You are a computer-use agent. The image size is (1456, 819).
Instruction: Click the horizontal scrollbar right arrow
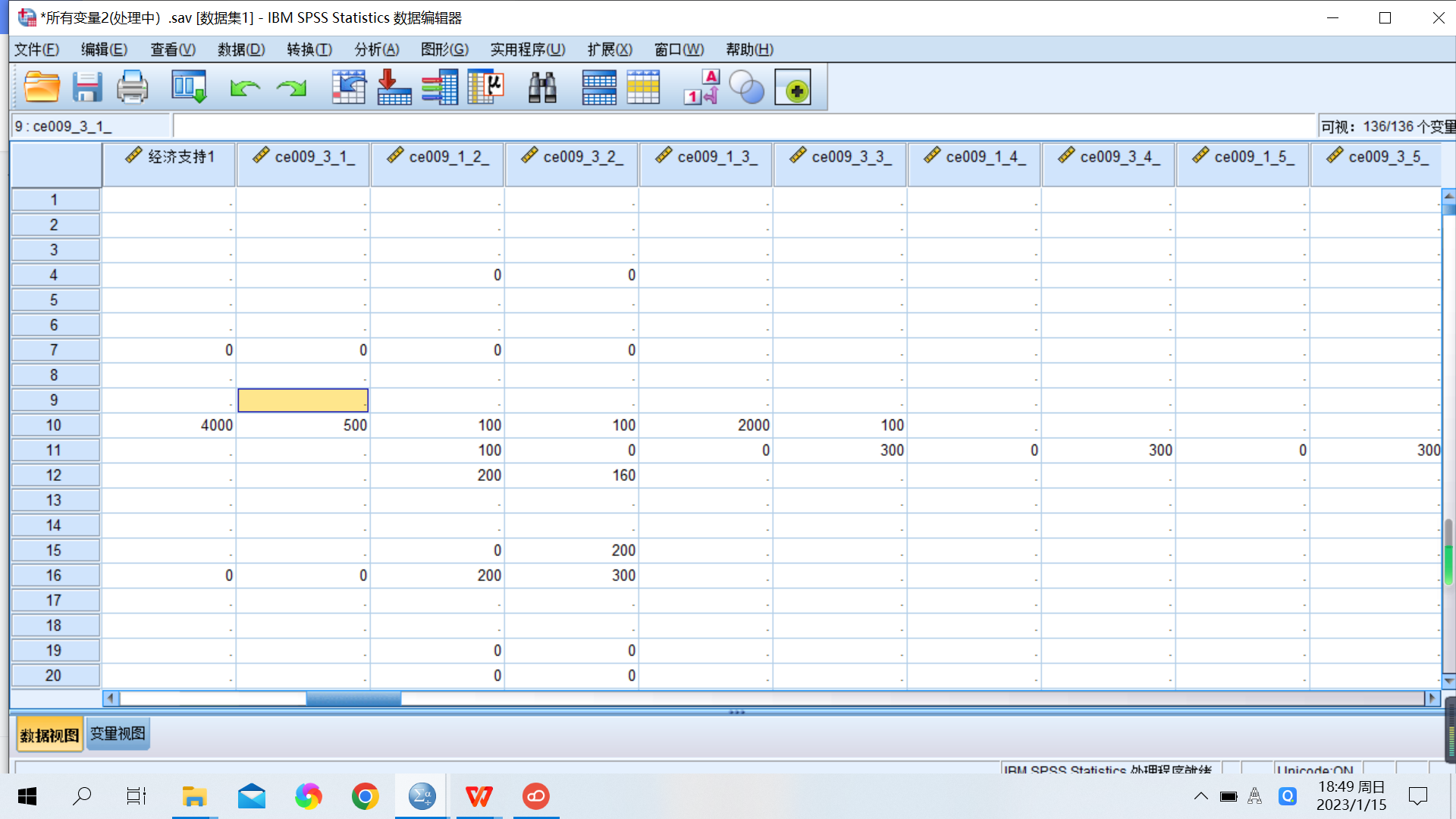click(x=1432, y=698)
